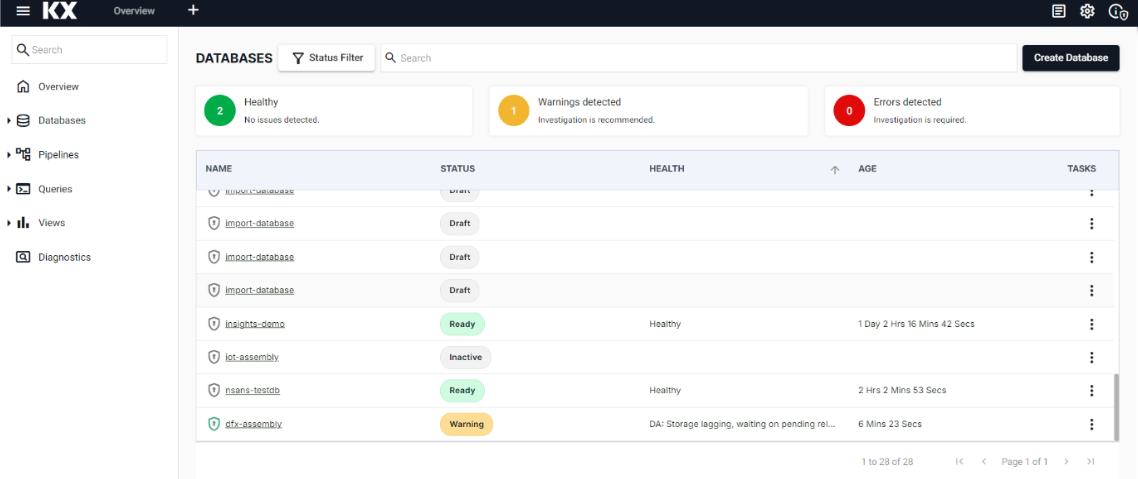1138x479 pixels.
Task: Click the Databases cylinder icon
Action: click(22, 120)
